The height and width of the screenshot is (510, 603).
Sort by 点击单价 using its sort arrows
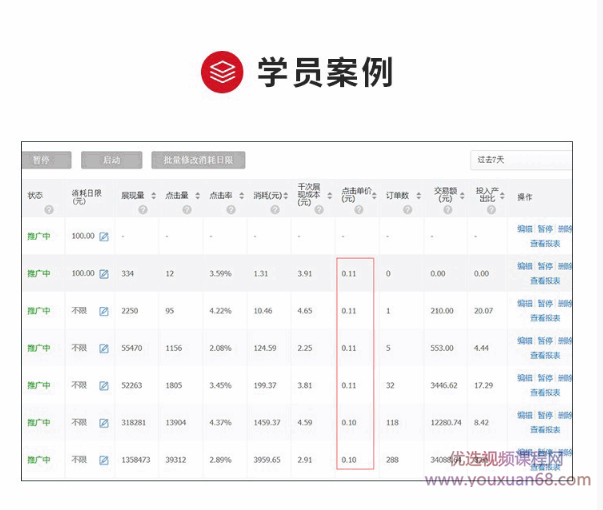pyautogui.click(x=374, y=196)
